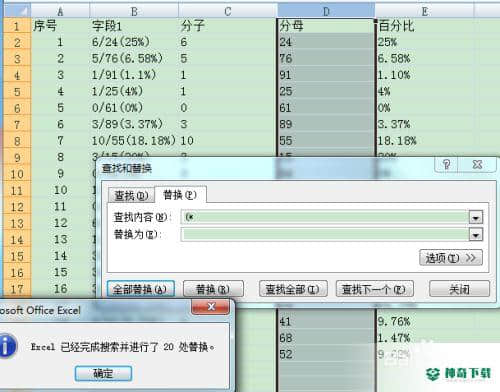Image resolution: width=500 pixels, height=392 pixels.
Task: Select row 8 header
Action: coord(17,141)
